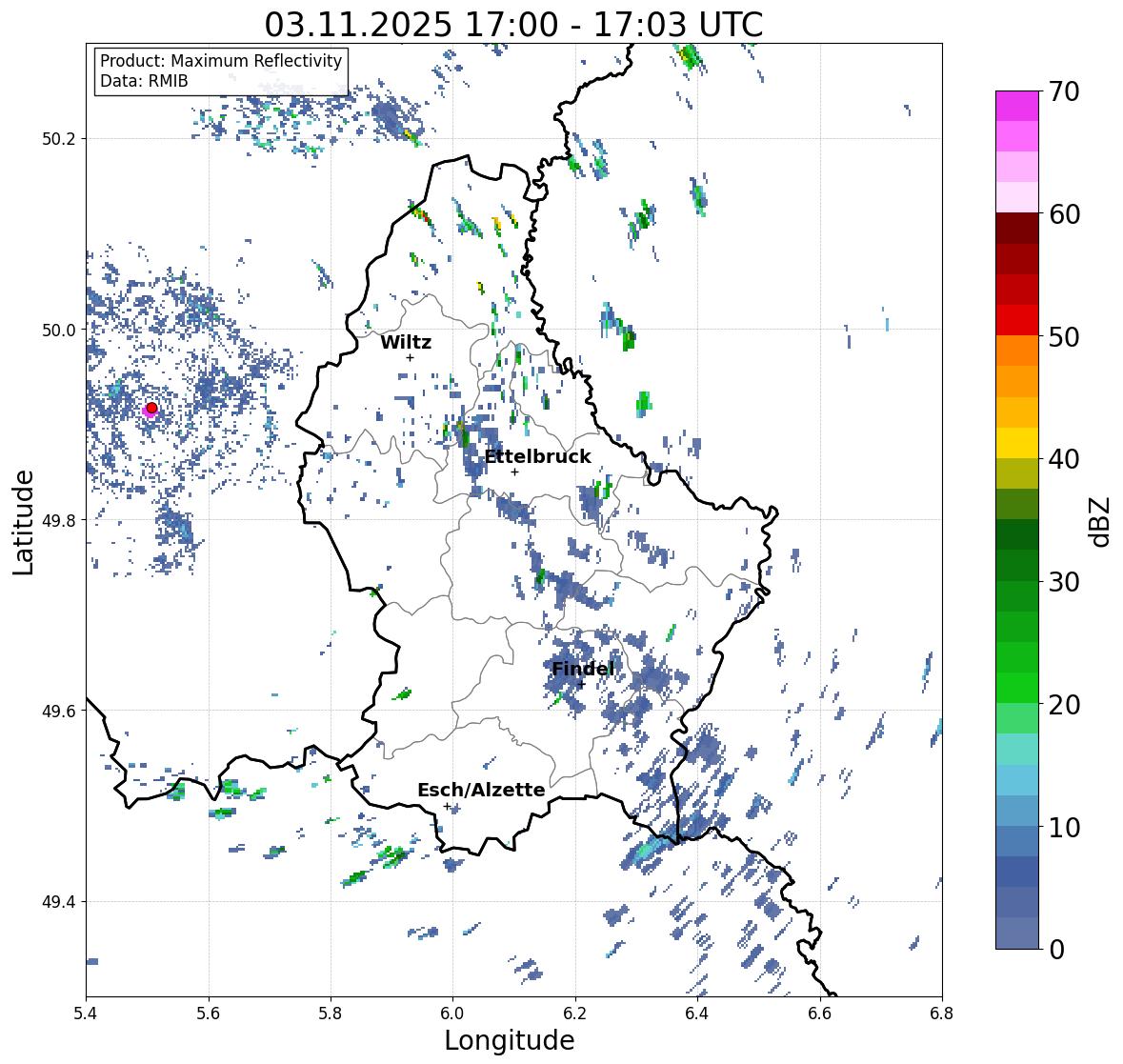
Task: Click the 5.6 longitude tick label
Action: point(209,1014)
